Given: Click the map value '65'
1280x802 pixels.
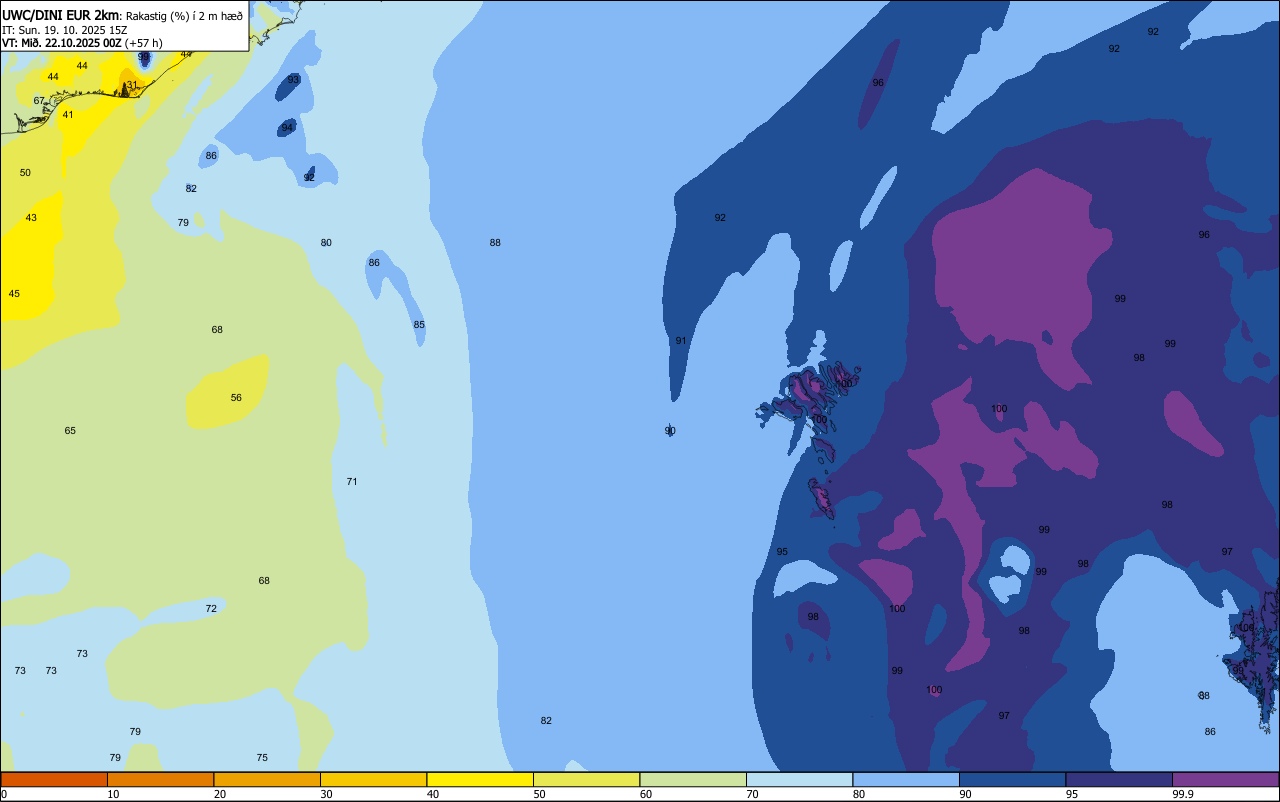Looking at the screenshot, I should pos(70,431).
